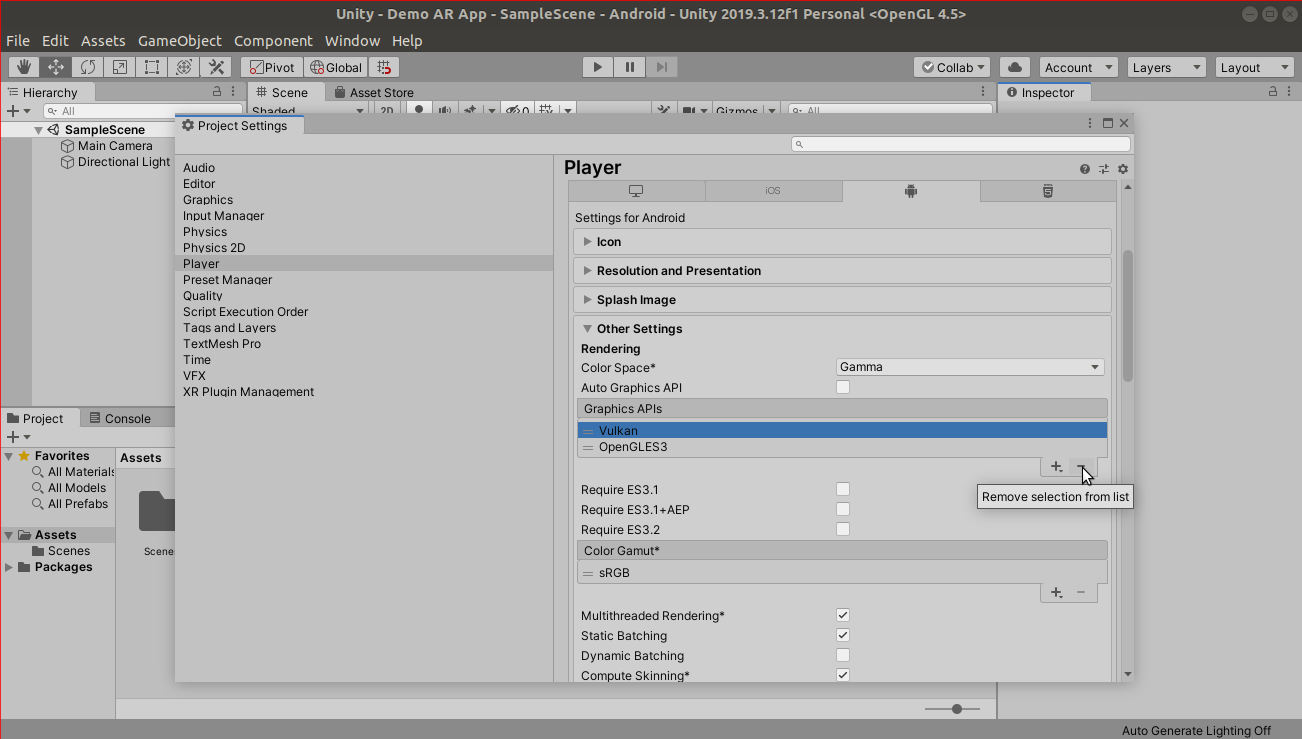Switch to Console tab
Screen dimensions: 1302x739
coord(119,418)
